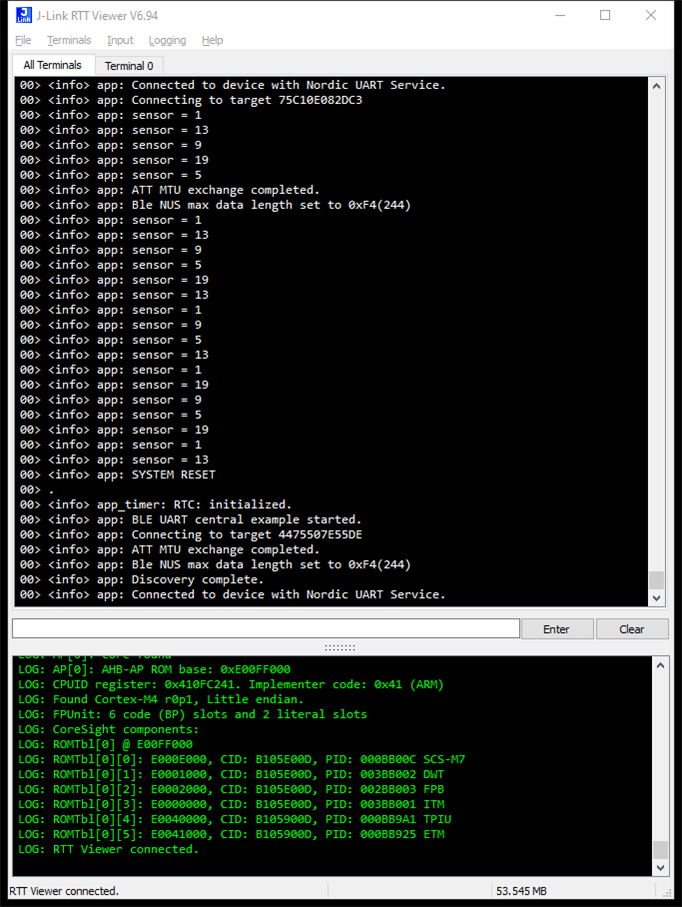Image resolution: width=682 pixels, height=907 pixels.
Task: Switch to the All Terminals tab
Action: pos(53,65)
